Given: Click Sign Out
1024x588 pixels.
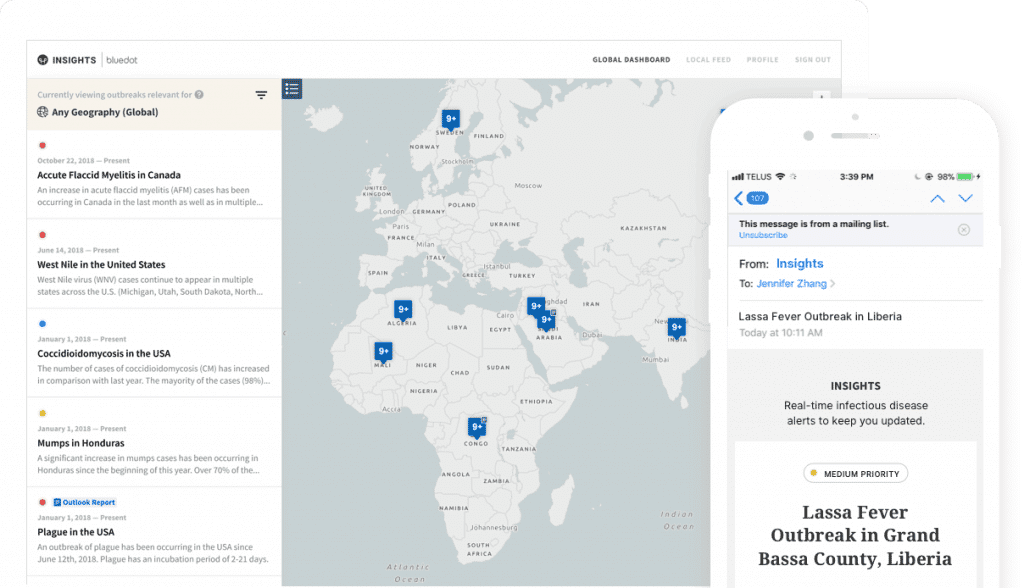Looking at the screenshot, I should (x=813, y=60).
